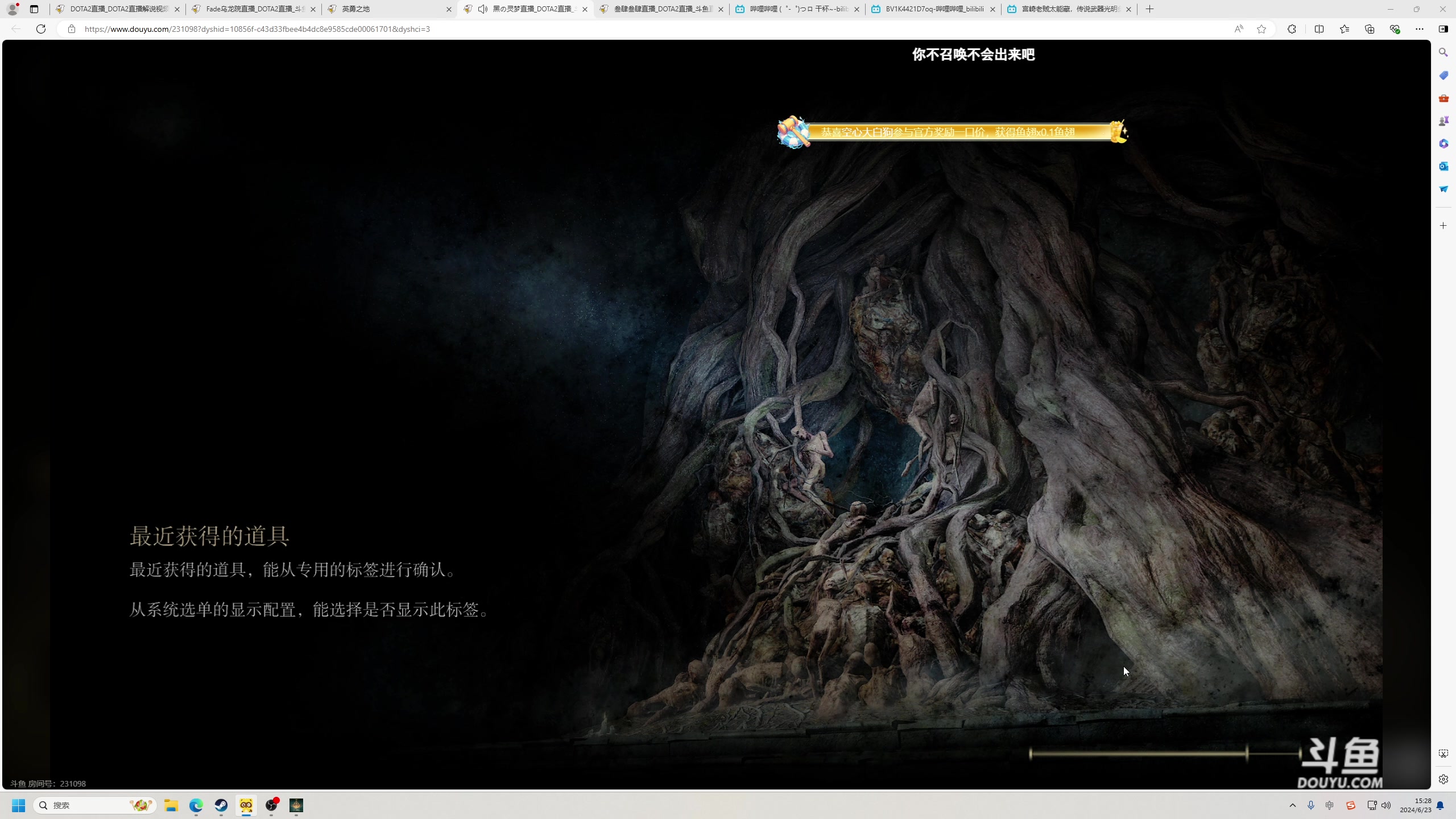Open Outlook in the sidebar

pyautogui.click(x=1443, y=166)
